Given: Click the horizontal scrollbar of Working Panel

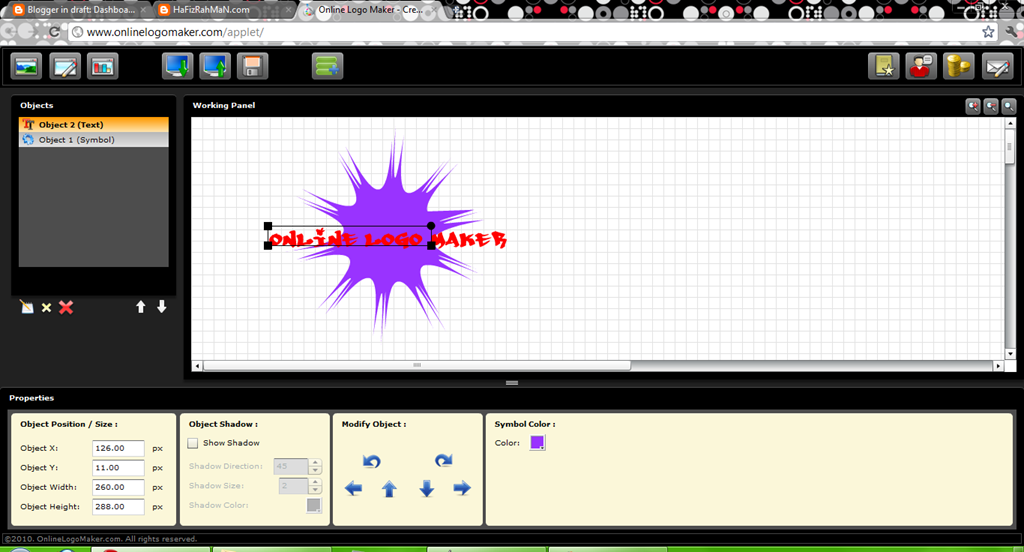Looking at the screenshot, I should (417, 366).
